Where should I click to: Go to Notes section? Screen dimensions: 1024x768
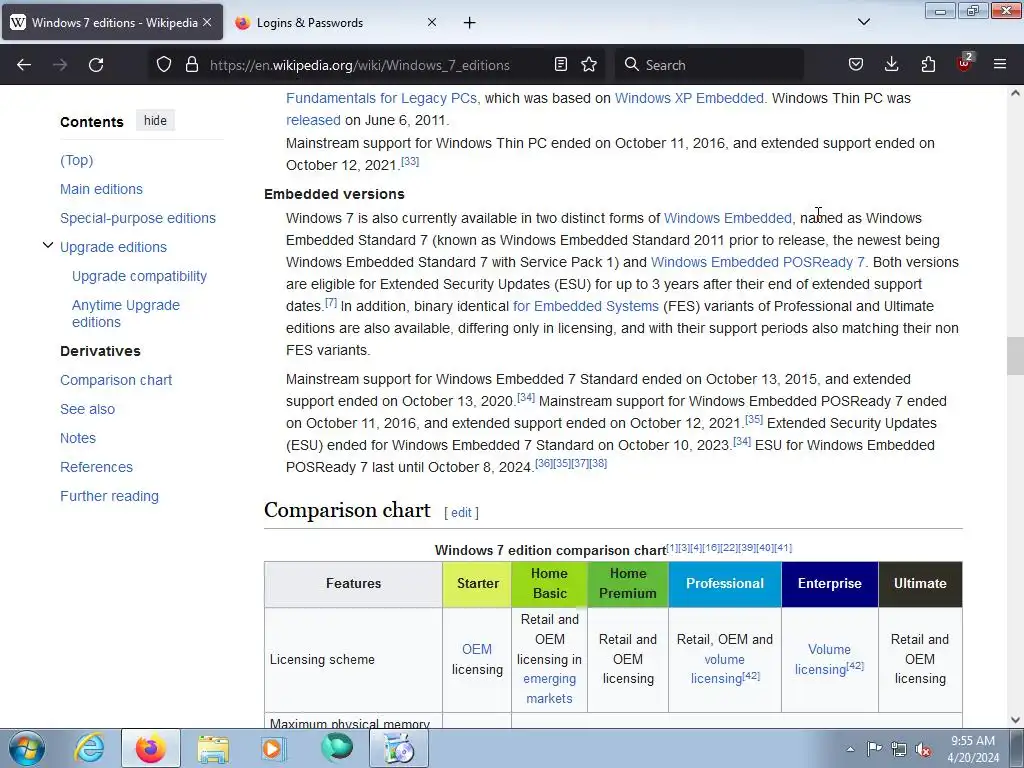point(78,438)
